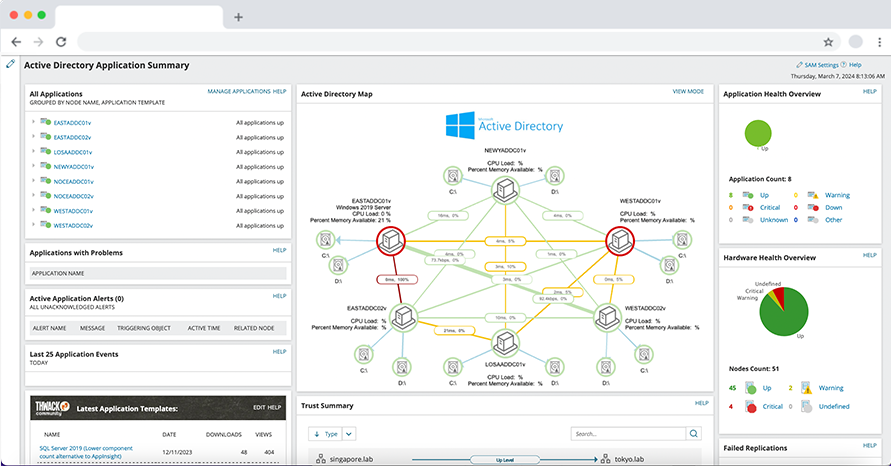Select the red EASTADDC01v server node on map

click(x=391, y=240)
